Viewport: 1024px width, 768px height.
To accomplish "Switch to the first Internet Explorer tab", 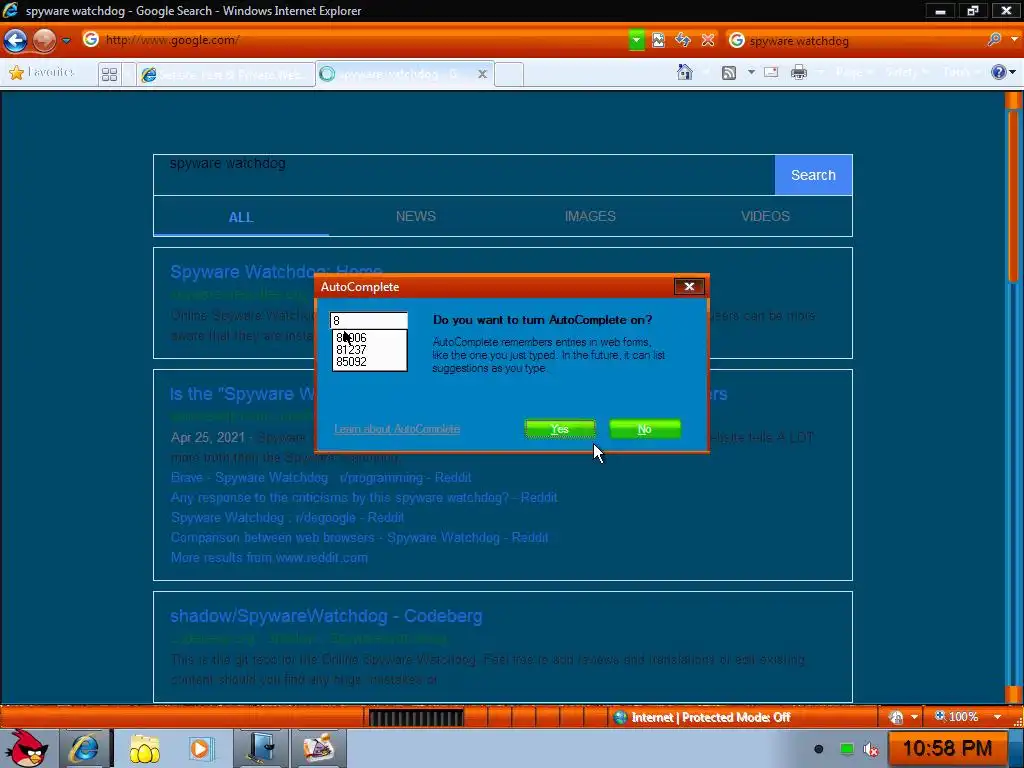I will [225, 74].
